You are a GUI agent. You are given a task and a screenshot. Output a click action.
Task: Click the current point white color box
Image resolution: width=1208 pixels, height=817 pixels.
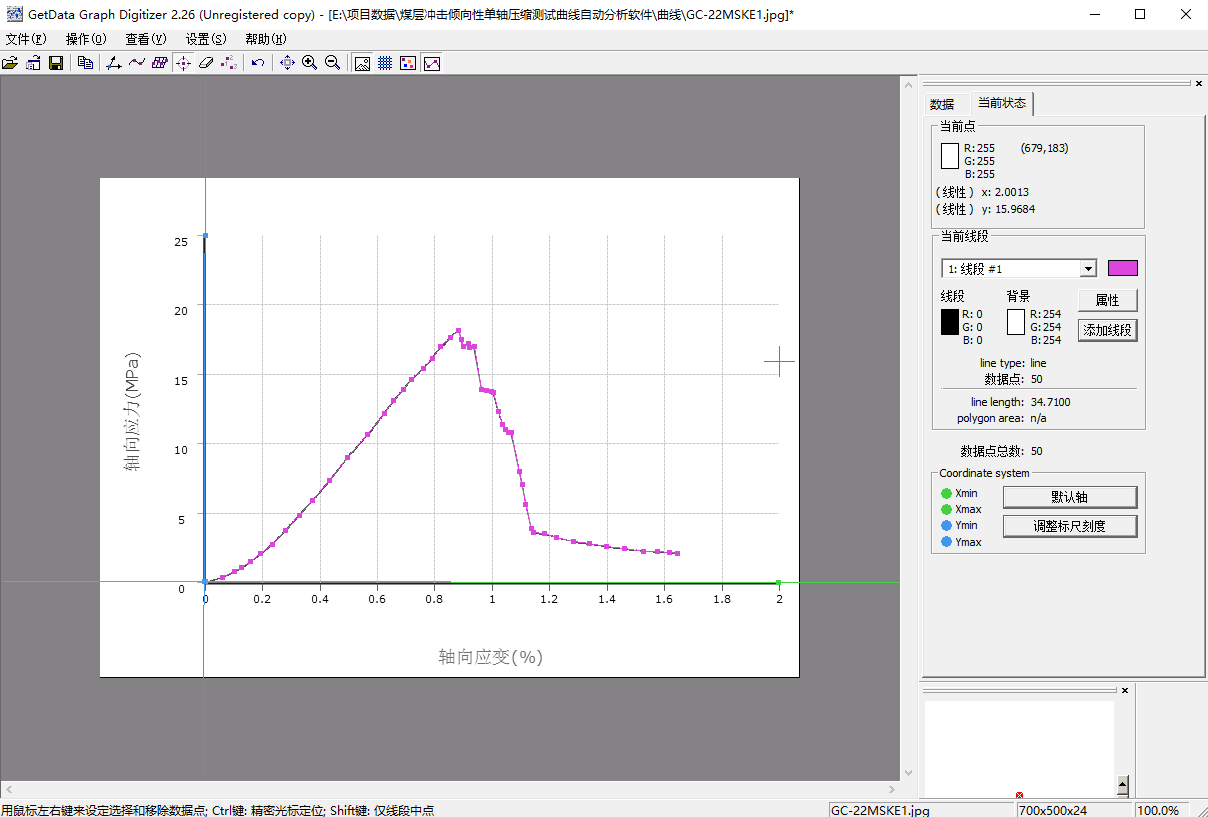coord(949,156)
